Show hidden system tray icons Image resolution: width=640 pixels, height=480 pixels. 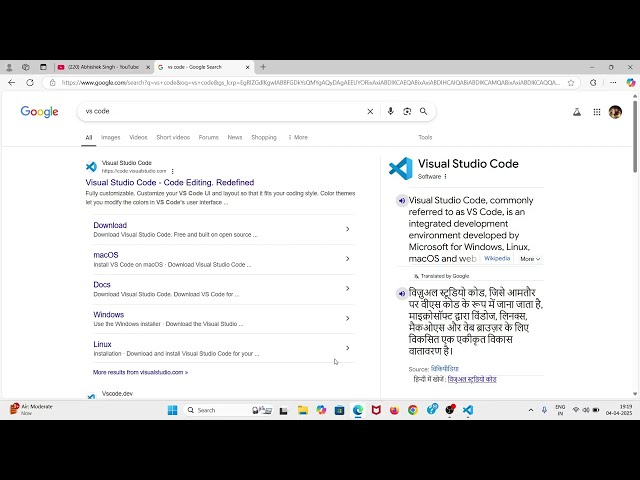click(x=531, y=410)
